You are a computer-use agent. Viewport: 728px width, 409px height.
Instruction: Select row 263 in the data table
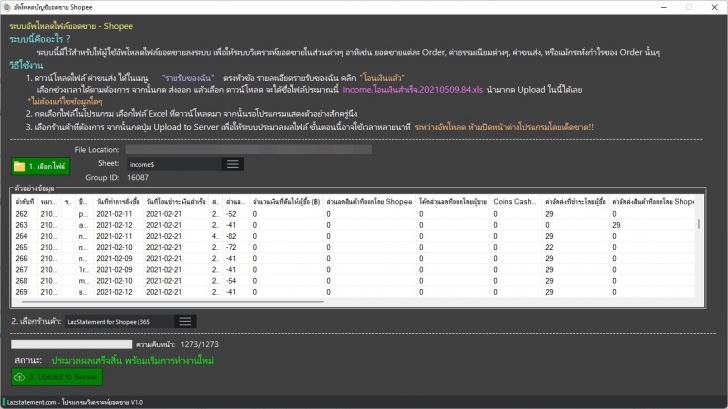click(x=354, y=225)
